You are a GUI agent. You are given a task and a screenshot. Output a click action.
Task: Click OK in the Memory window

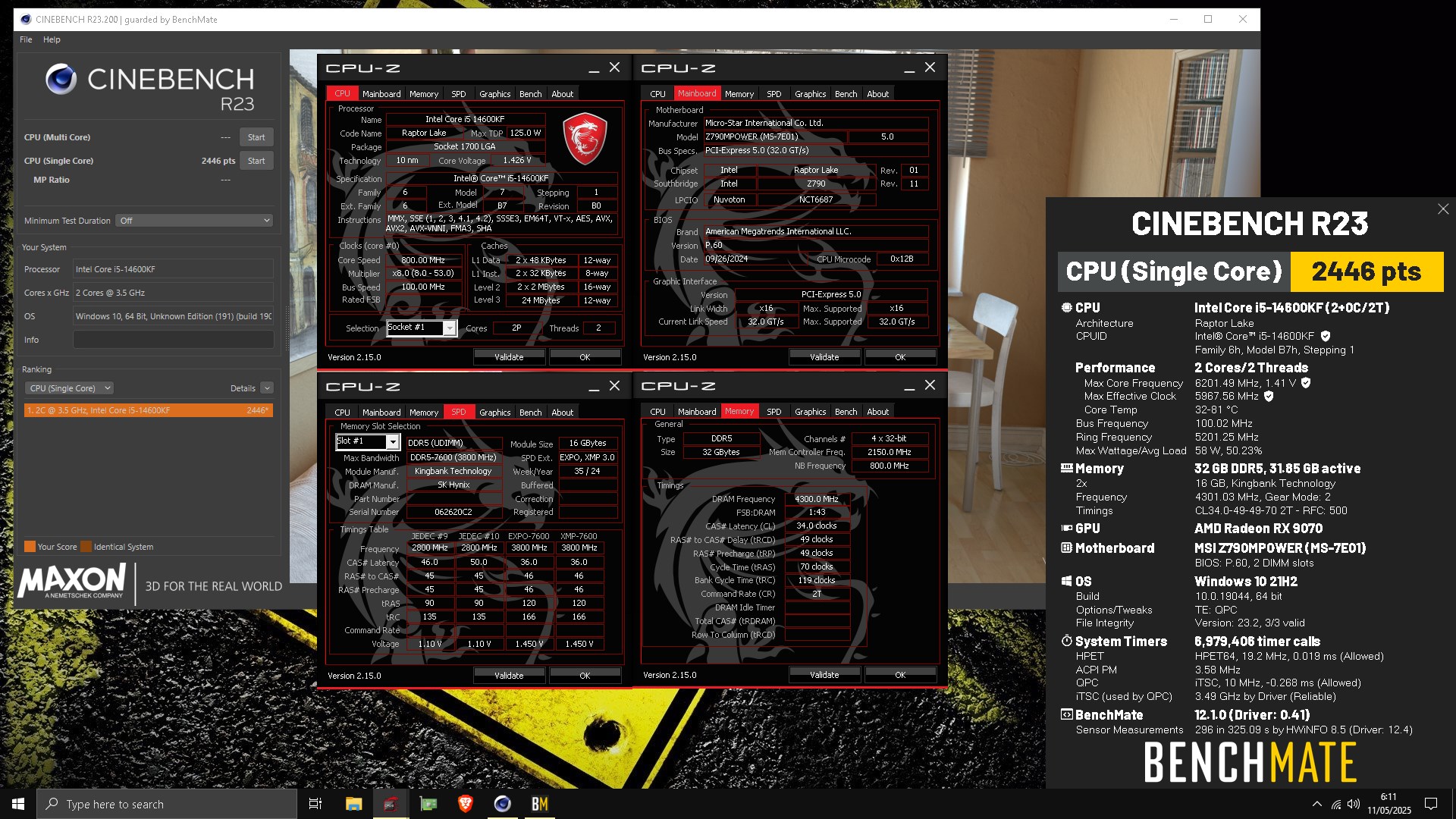click(900, 675)
